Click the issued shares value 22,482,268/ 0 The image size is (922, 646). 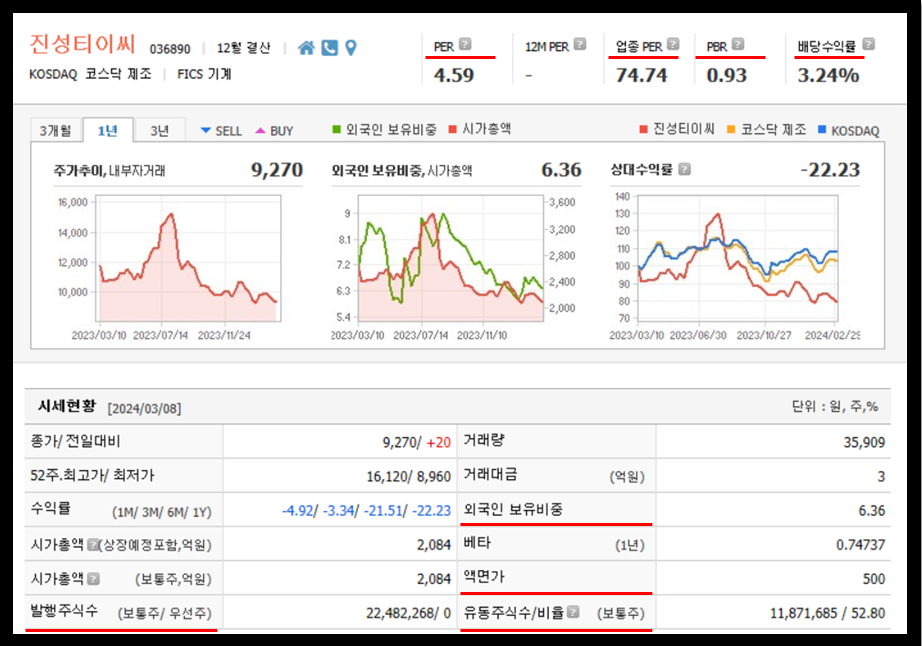tap(409, 613)
